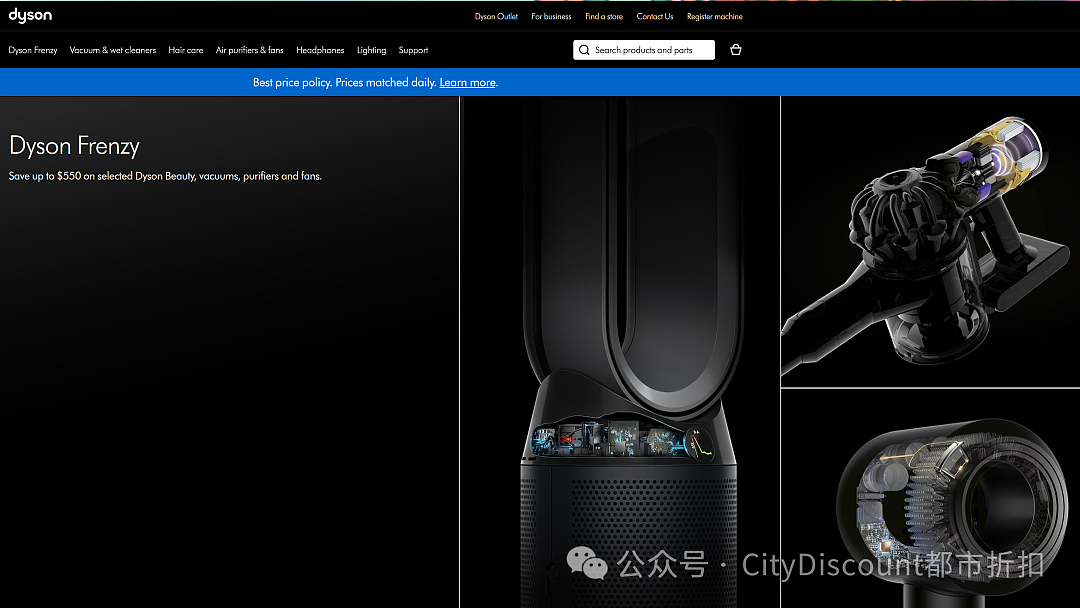Click the cordless vacuum cutaway image
Image resolution: width=1080 pixels, height=608 pixels.
pyautogui.click(x=931, y=242)
